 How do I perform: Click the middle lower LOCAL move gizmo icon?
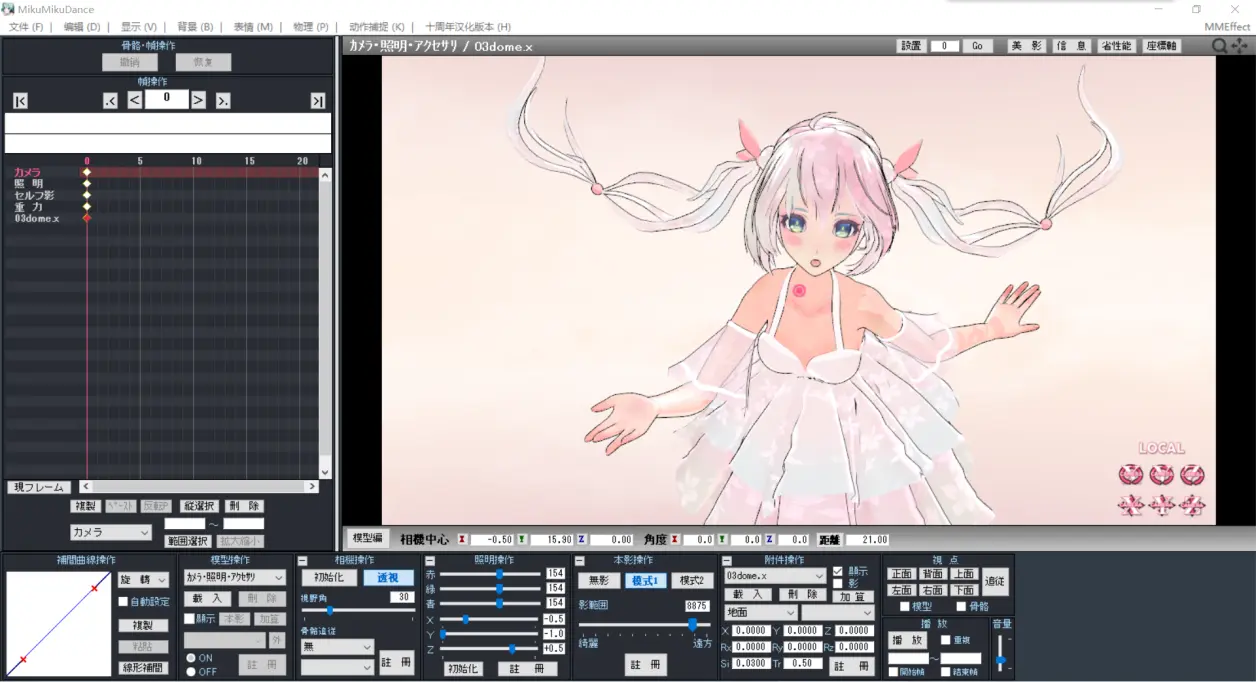tap(1161, 505)
